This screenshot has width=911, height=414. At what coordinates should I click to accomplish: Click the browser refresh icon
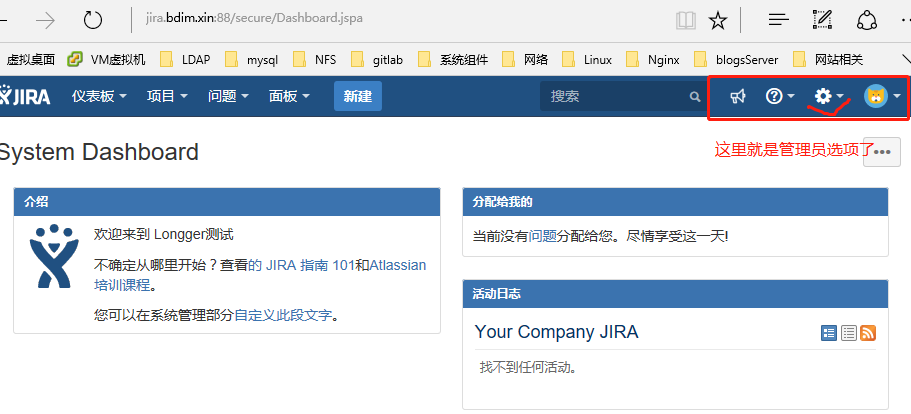93,20
